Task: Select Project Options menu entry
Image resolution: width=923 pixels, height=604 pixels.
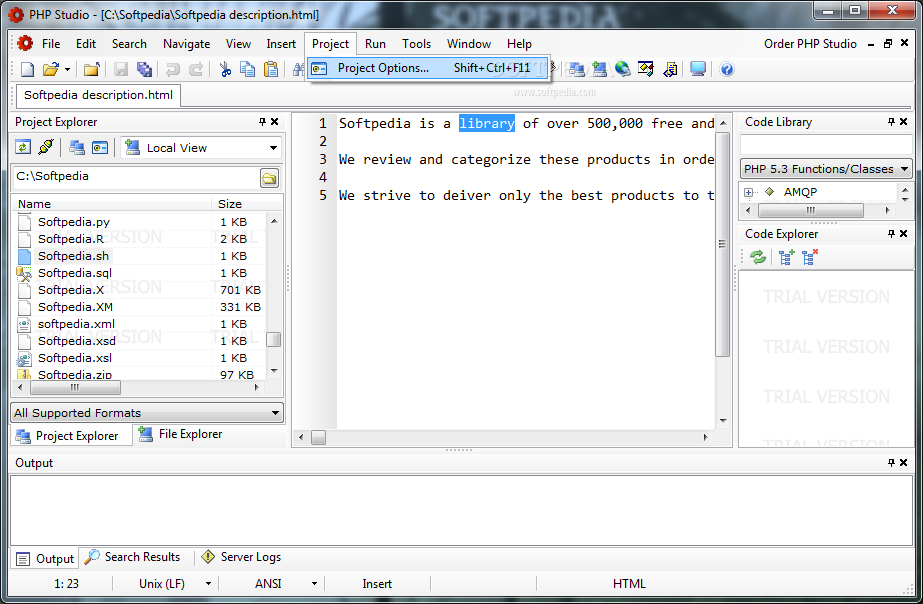Action: pyautogui.click(x=429, y=68)
